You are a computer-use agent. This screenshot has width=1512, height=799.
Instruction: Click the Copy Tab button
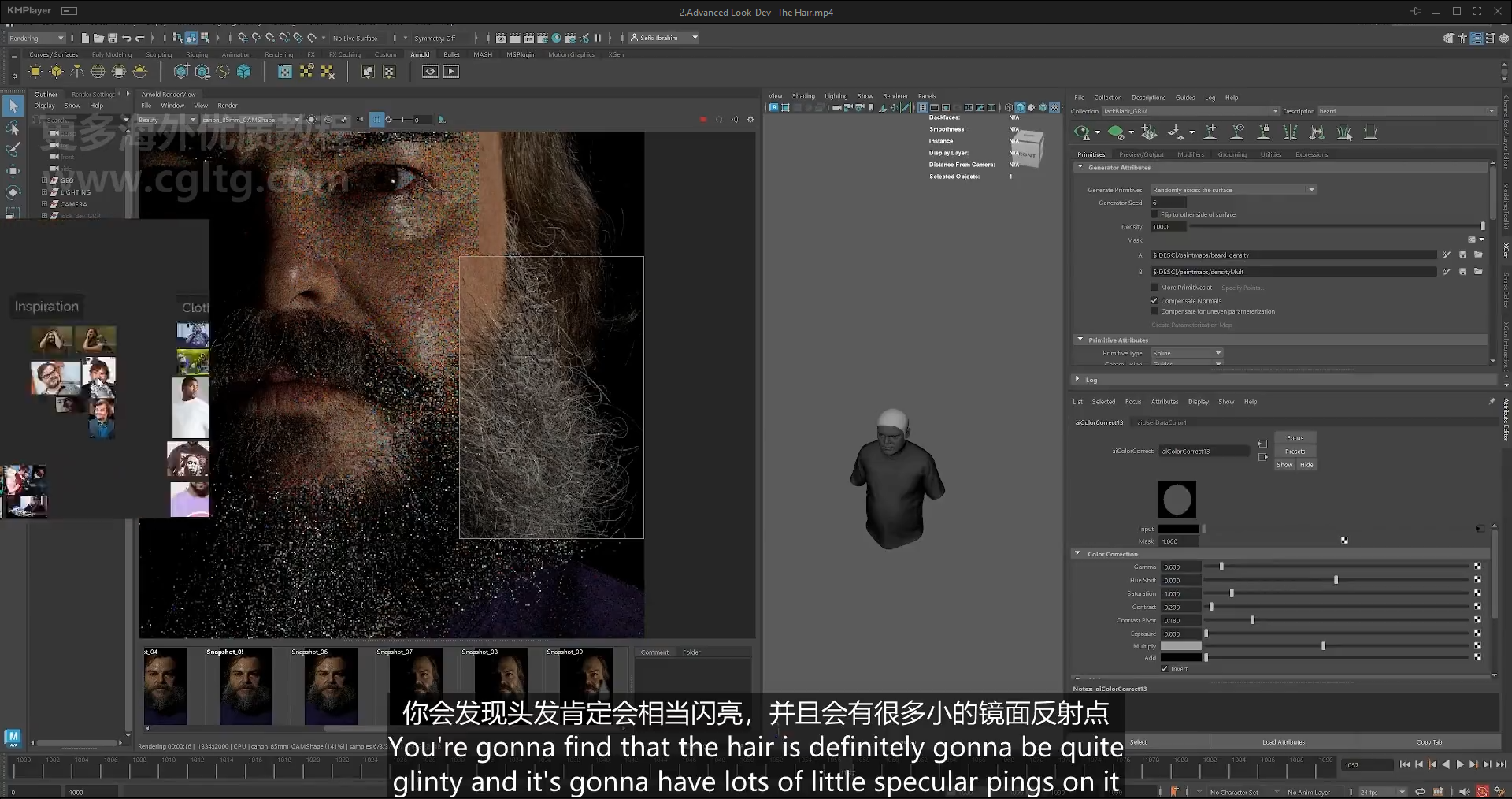(1429, 742)
